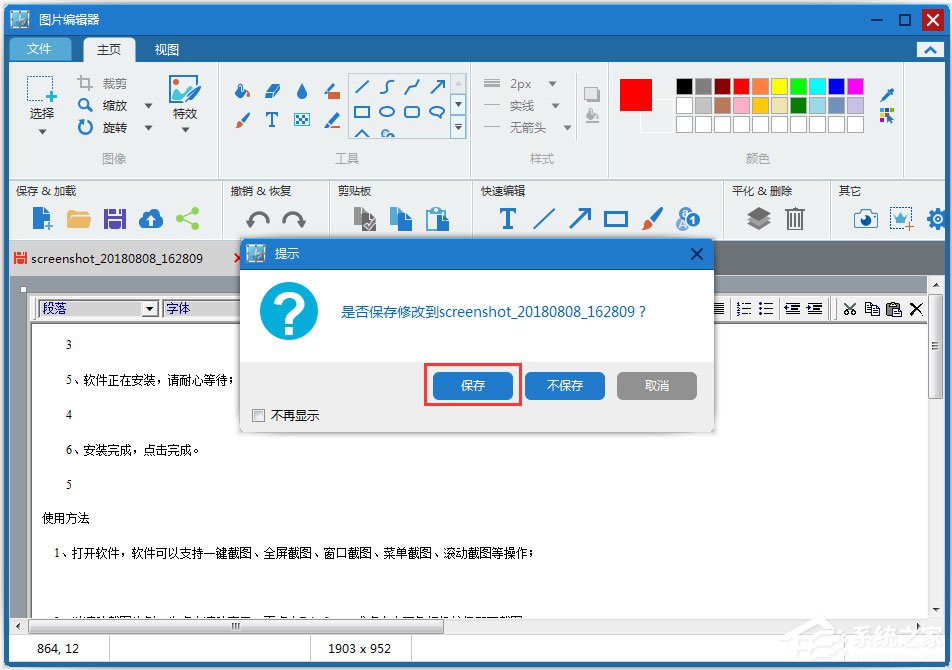
Task: Select the paint bucket fill tool
Action: click(242, 92)
